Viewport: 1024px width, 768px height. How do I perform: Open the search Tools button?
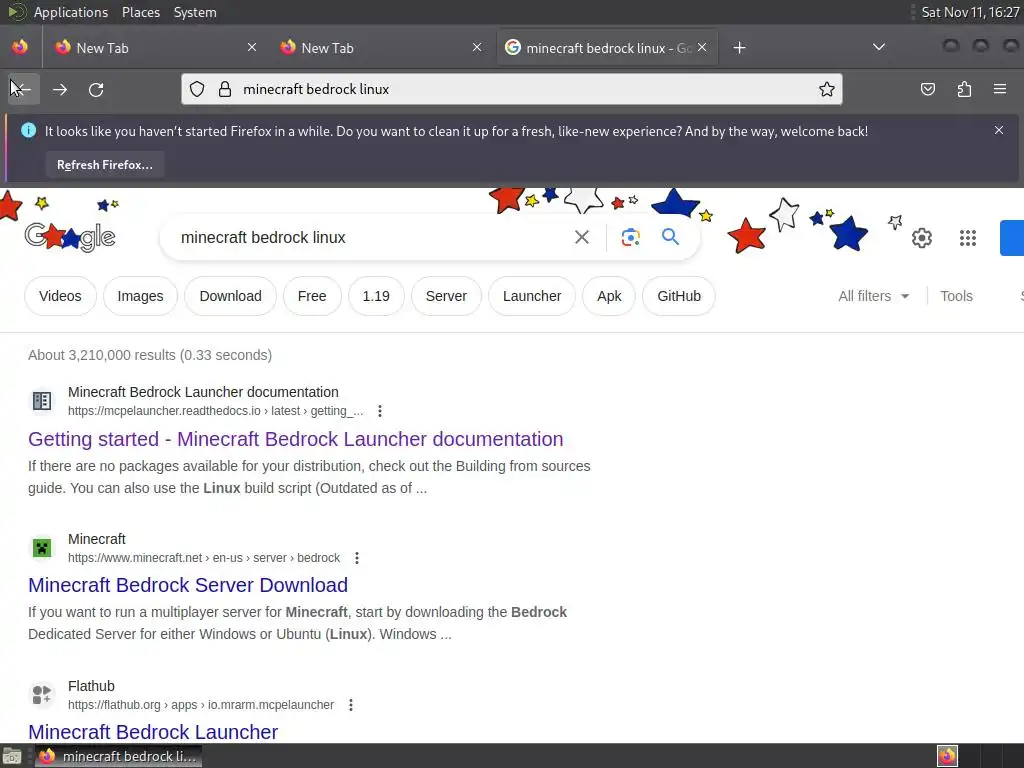click(x=956, y=296)
